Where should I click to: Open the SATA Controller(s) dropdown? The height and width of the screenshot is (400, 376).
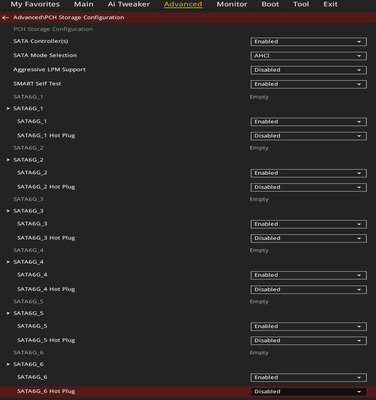308,42
